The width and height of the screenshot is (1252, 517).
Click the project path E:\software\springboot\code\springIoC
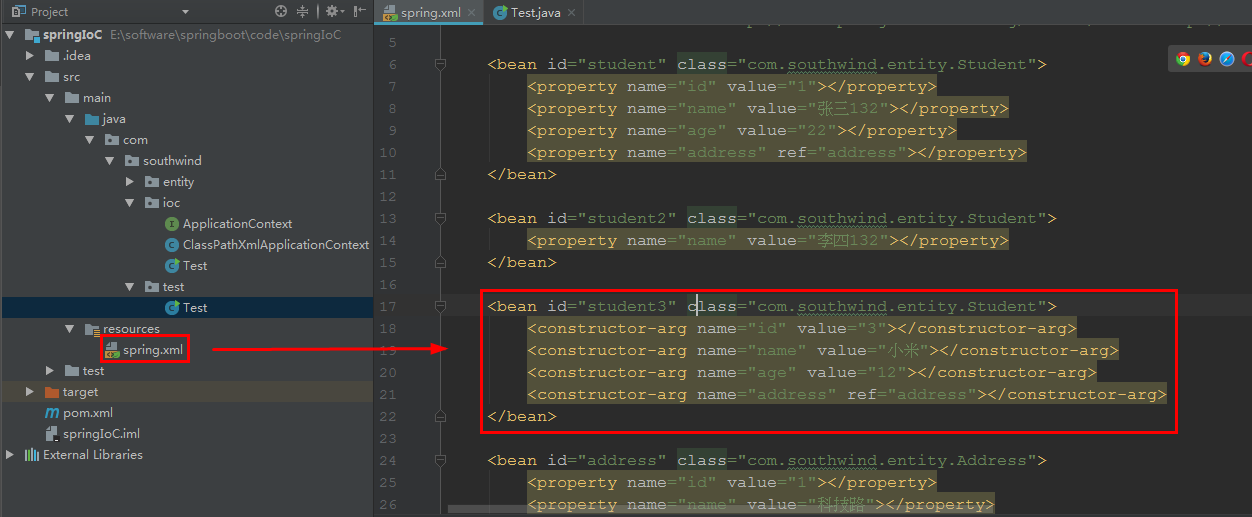click(225, 35)
